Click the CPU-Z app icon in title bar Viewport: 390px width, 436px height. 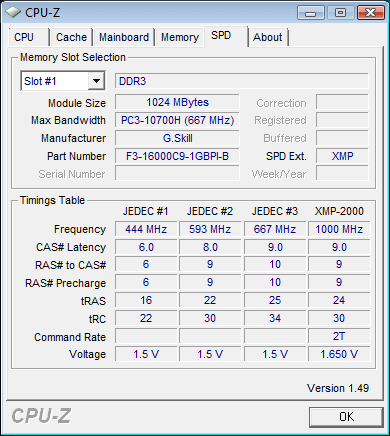click(13, 12)
